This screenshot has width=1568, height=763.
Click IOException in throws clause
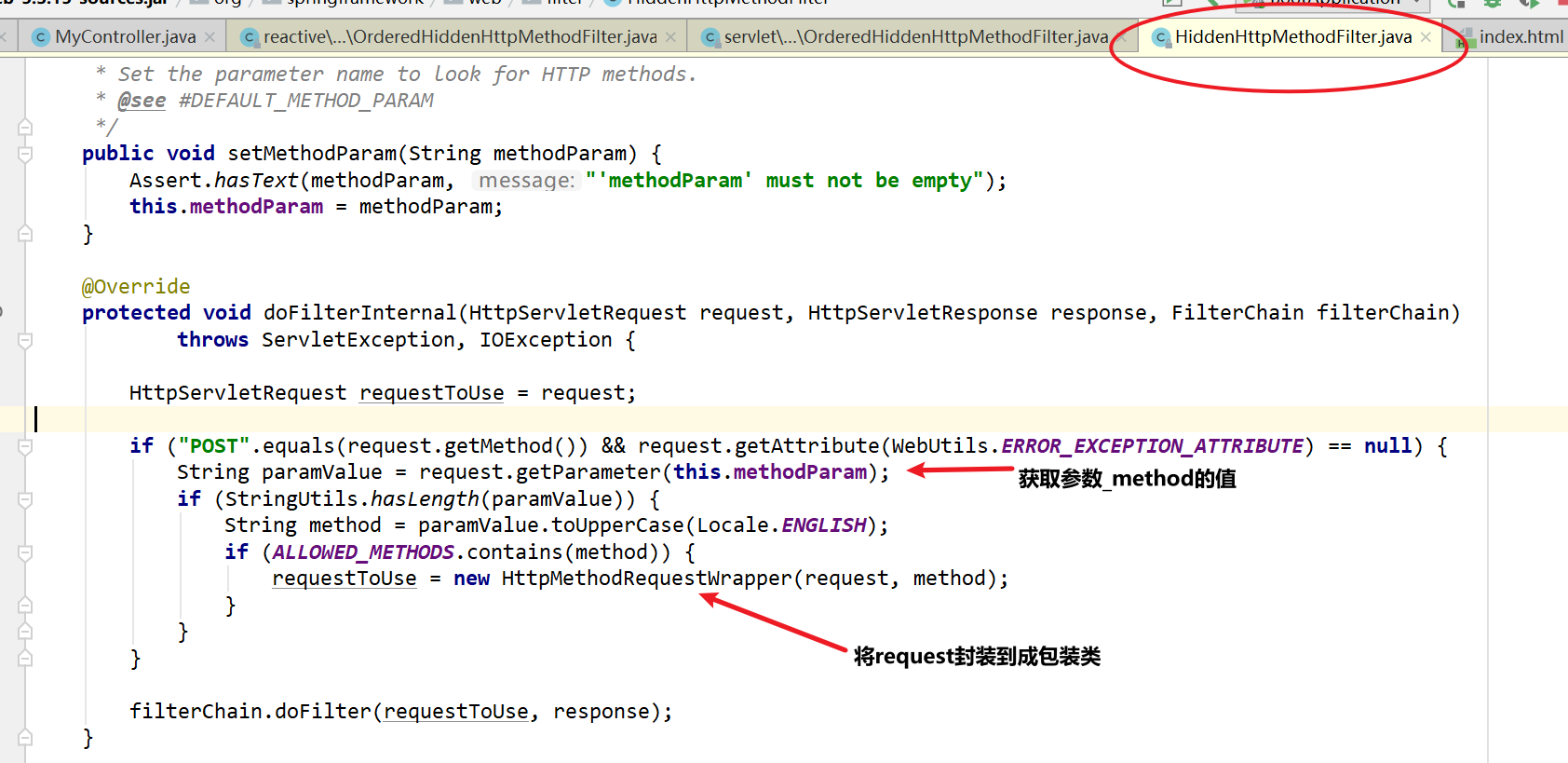[x=546, y=340]
